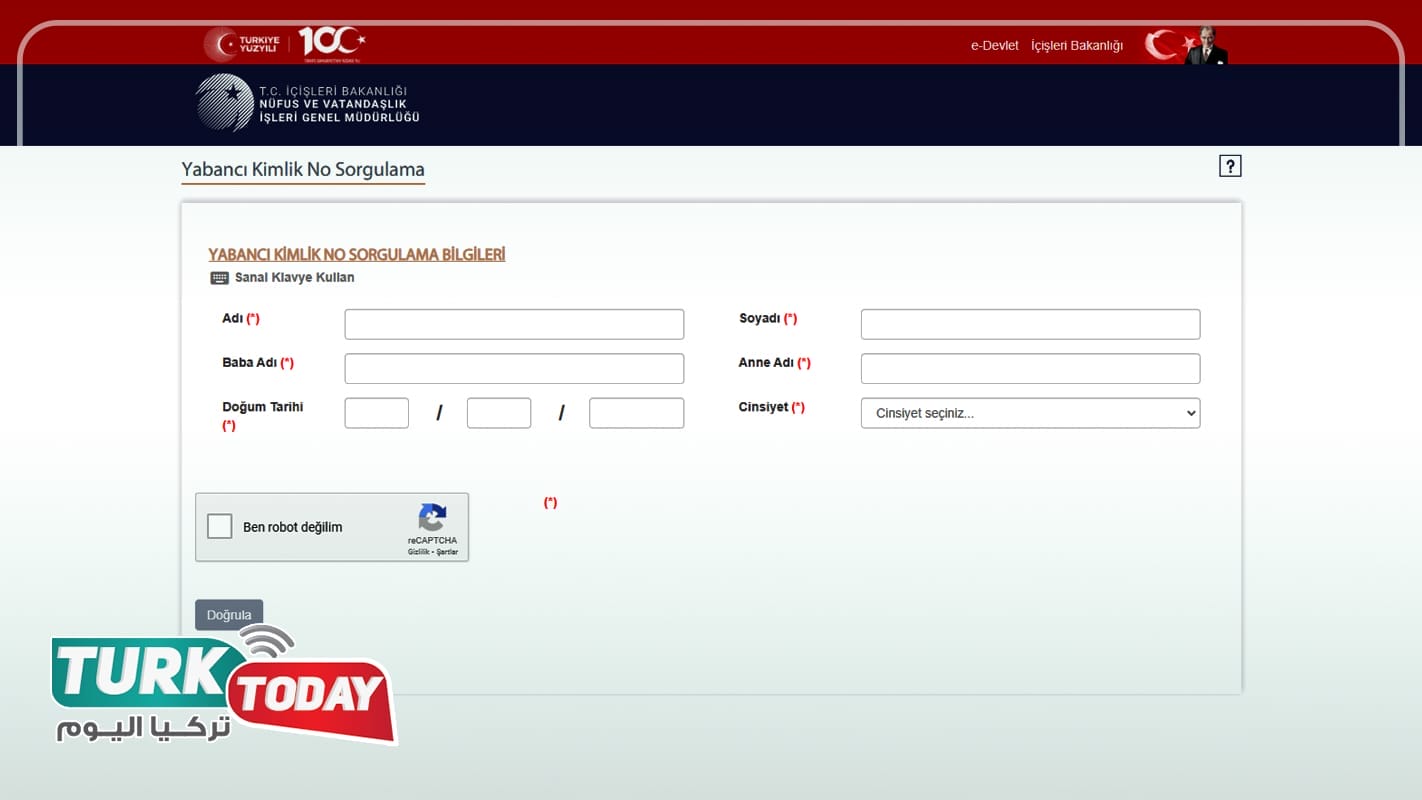Viewport: 1422px width, 800px height.
Task: Click the 100th anniversary logo
Action: 331,42
